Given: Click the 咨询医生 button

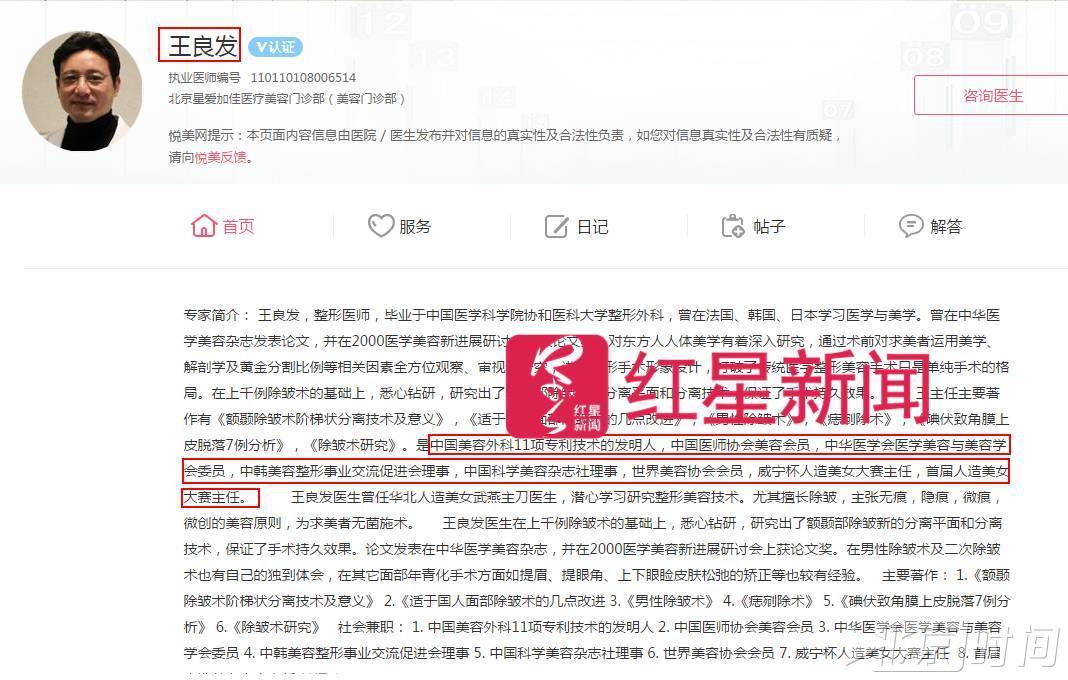Looking at the screenshot, I should tap(992, 95).
